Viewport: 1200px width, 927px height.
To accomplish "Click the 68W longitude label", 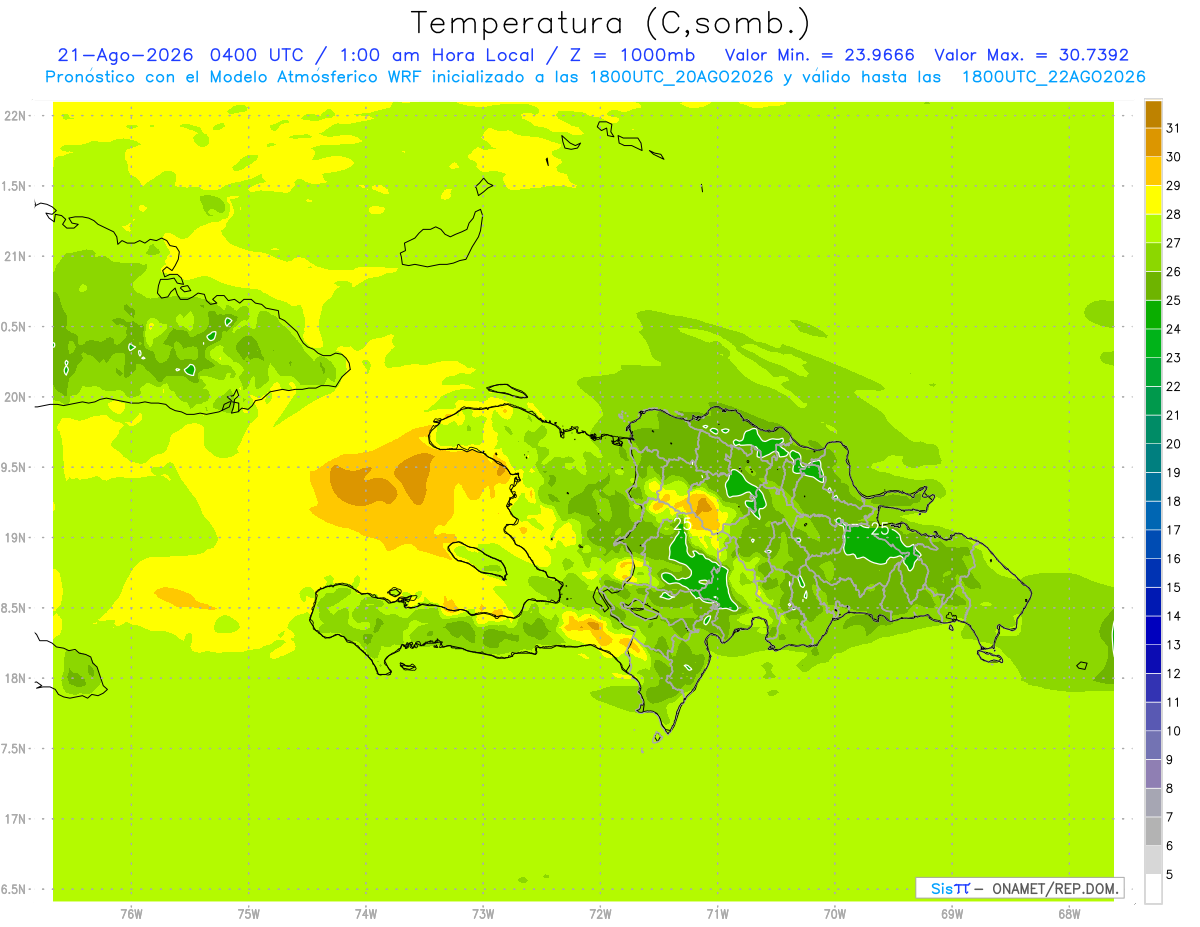I will (x=1069, y=913).
